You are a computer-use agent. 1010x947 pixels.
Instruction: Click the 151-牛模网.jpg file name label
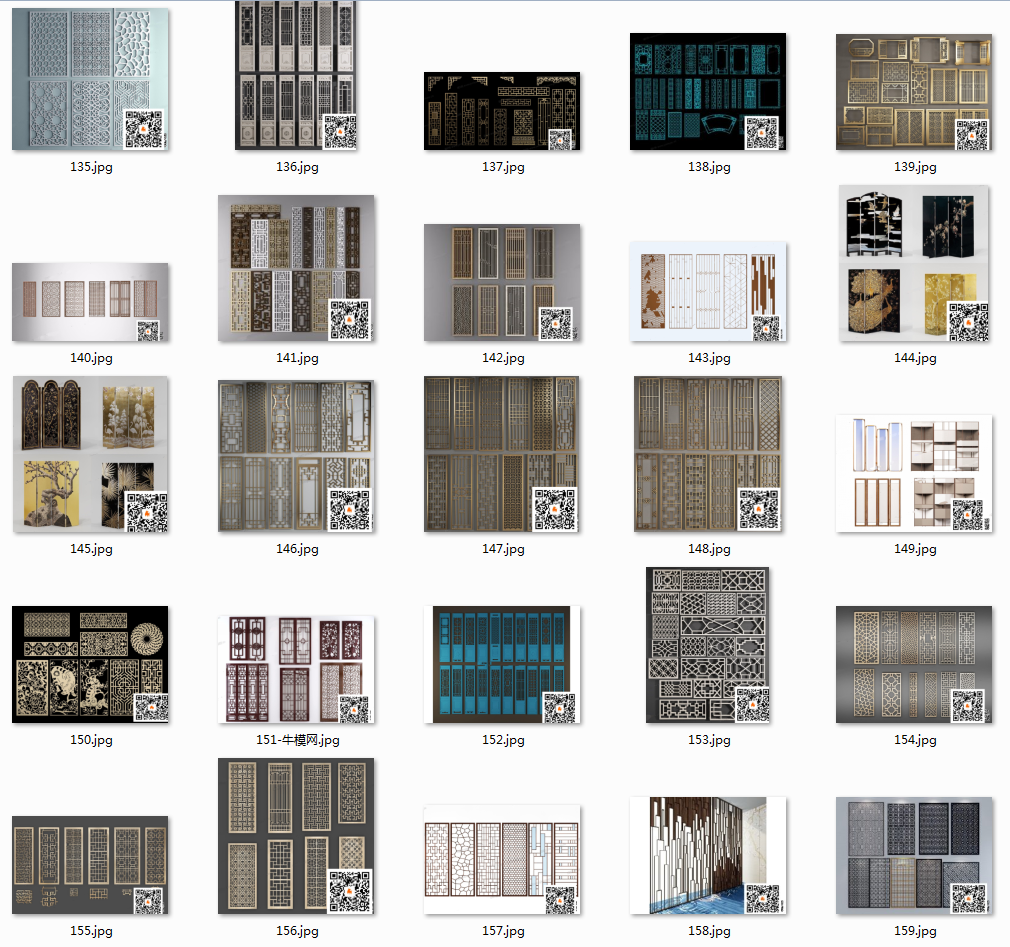point(297,740)
